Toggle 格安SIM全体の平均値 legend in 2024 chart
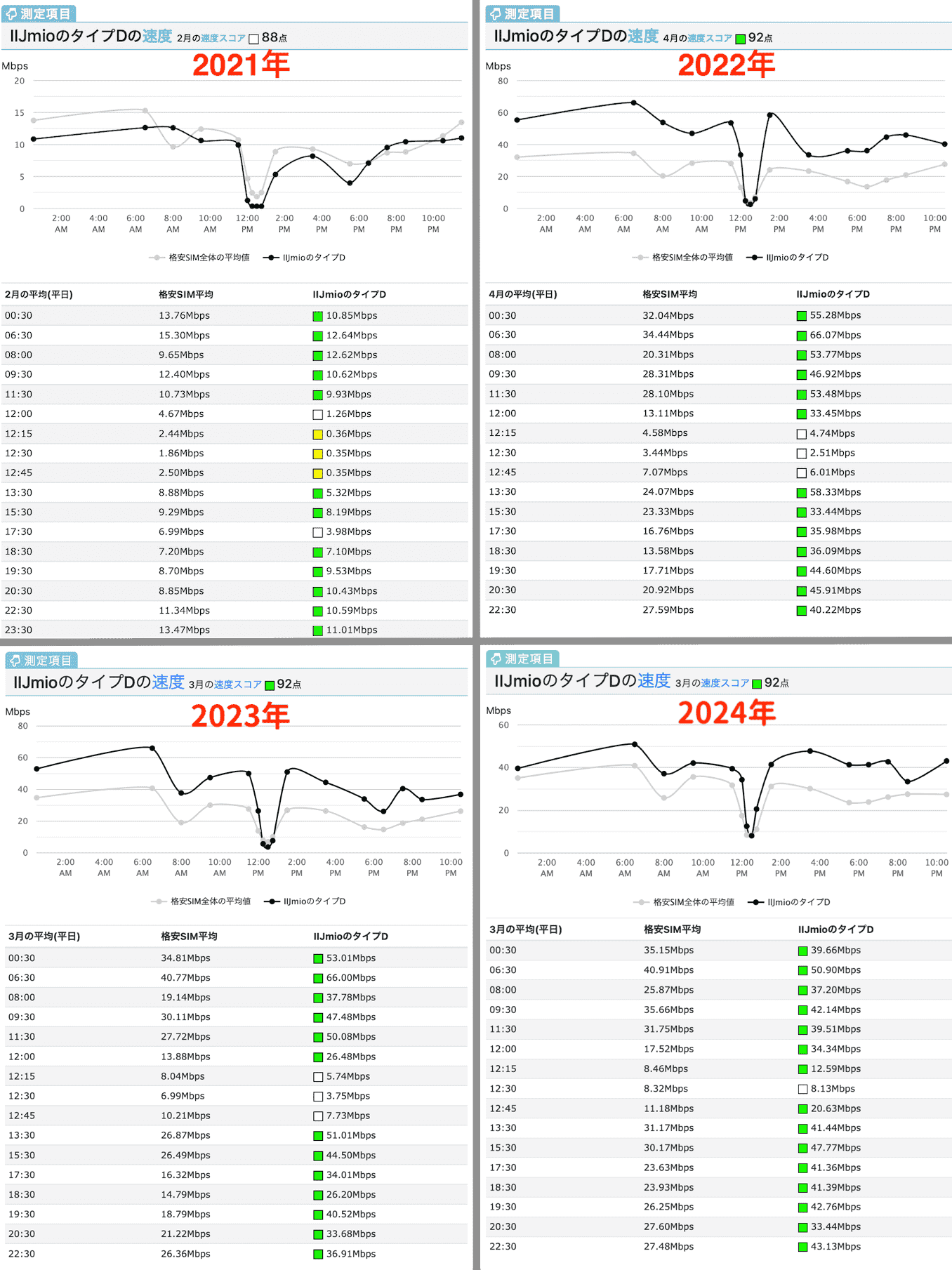952x1270 pixels. pos(684,902)
